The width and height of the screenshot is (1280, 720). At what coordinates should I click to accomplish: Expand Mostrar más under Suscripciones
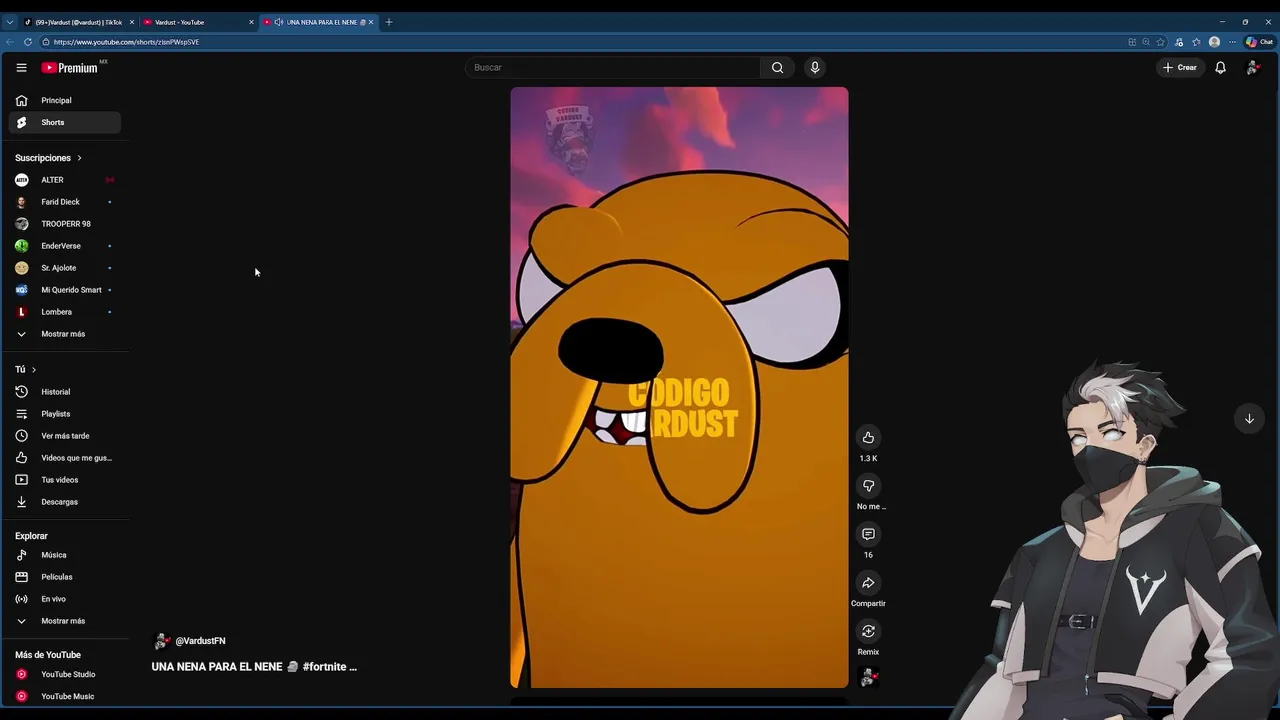click(65, 334)
